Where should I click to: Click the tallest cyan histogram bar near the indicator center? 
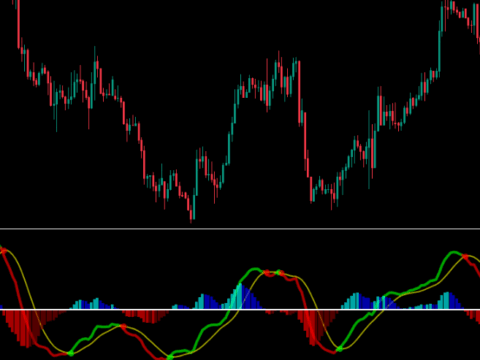click(240, 296)
